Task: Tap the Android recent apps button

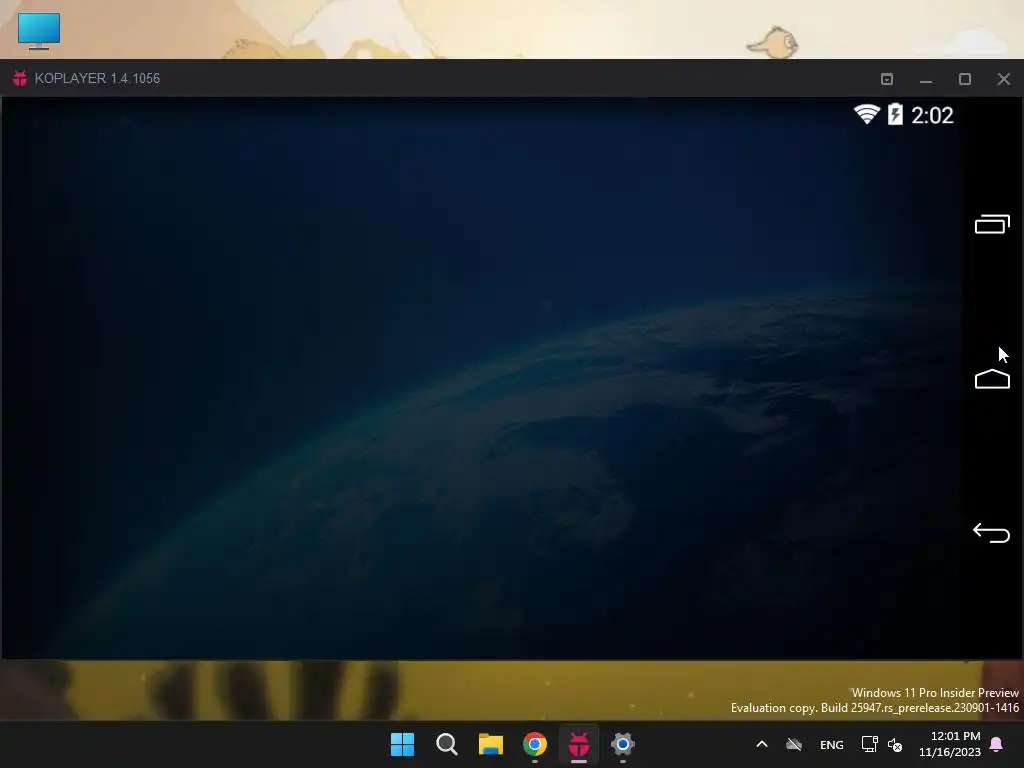Action: tap(992, 224)
